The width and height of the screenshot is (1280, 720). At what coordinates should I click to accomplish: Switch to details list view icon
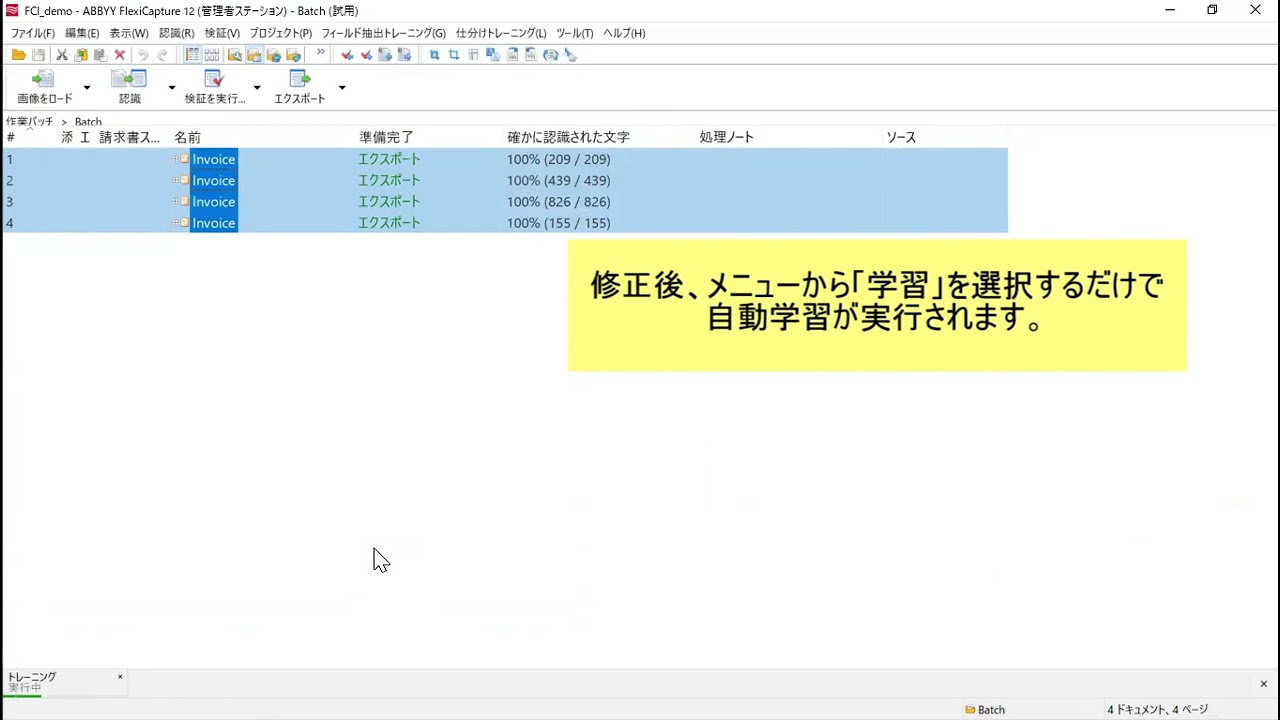click(192, 55)
